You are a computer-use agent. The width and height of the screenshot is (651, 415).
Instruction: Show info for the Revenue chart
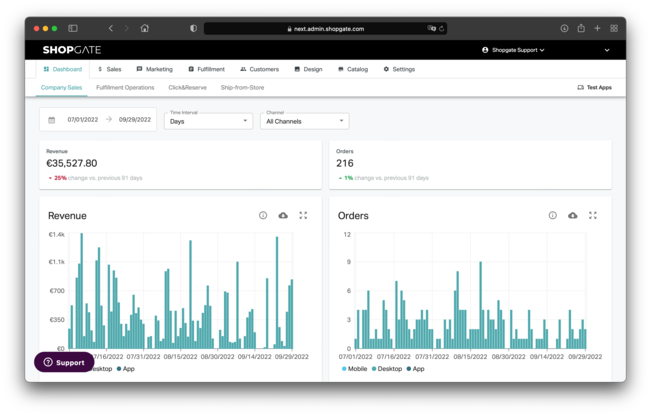coord(263,215)
